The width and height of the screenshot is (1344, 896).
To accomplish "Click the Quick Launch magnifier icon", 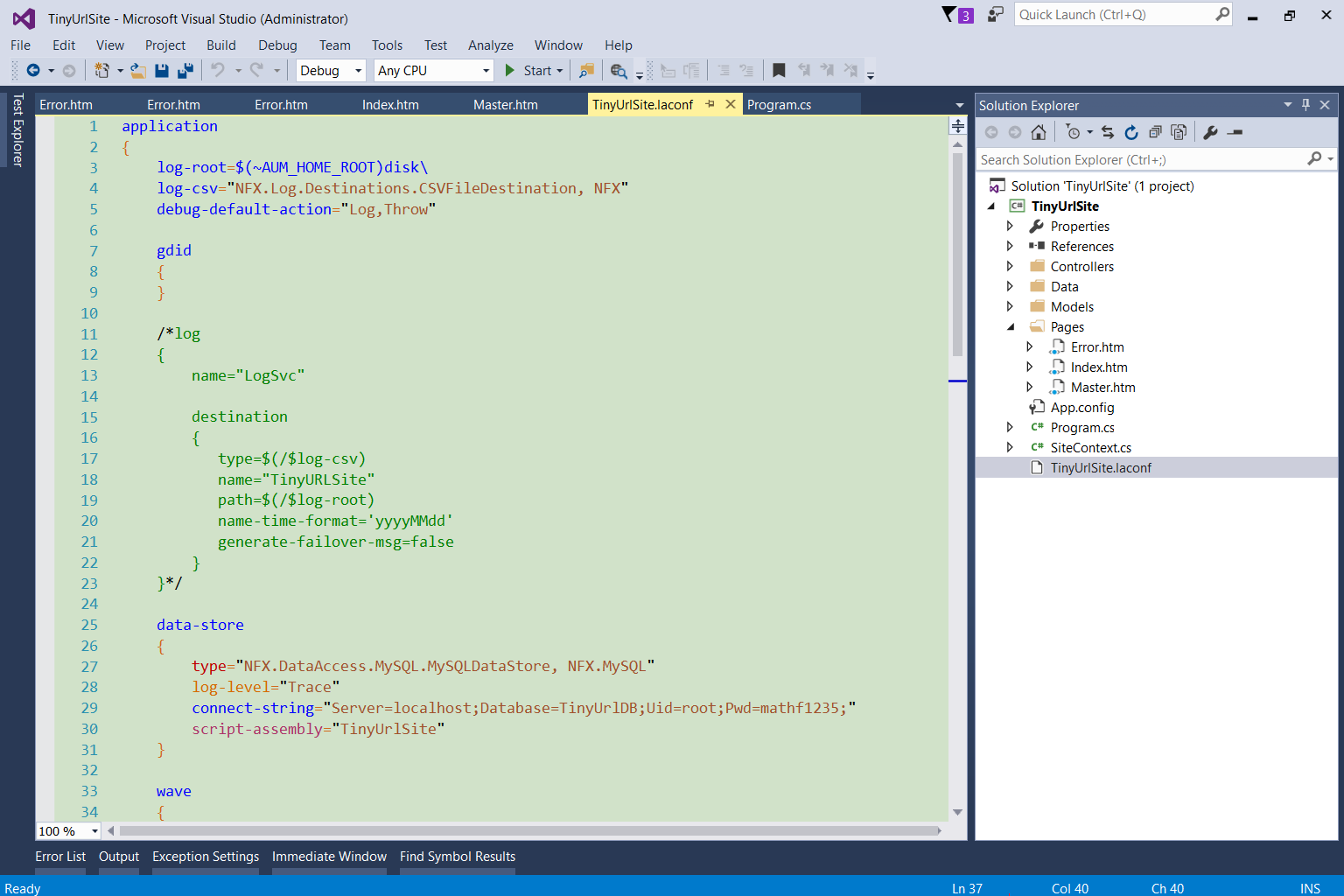I will click(1222, 14).
